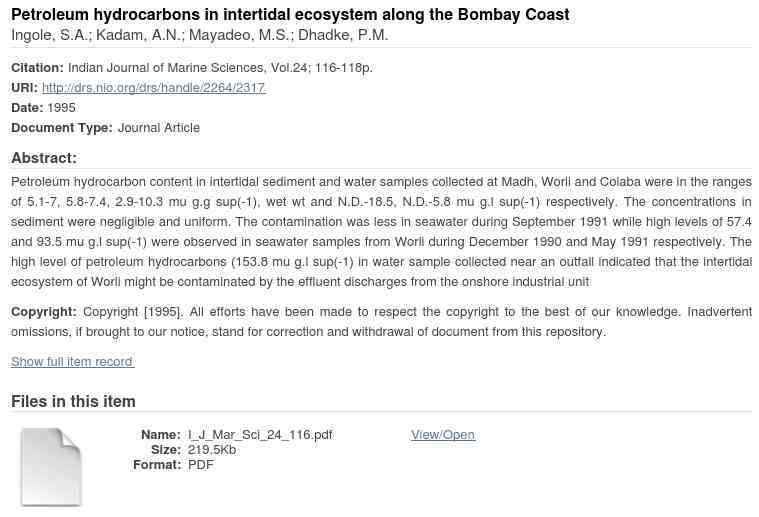Image resolution: width=759 pixels, height=517 pixels.
Task: Select author name Mayadeo, M.S.
Action: click(x=240, y=35)
